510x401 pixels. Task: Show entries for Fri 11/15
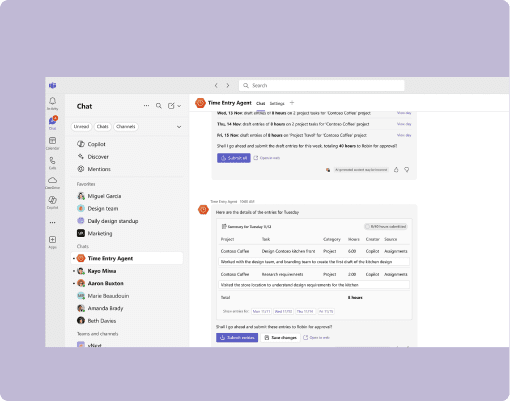click(326, 311)
